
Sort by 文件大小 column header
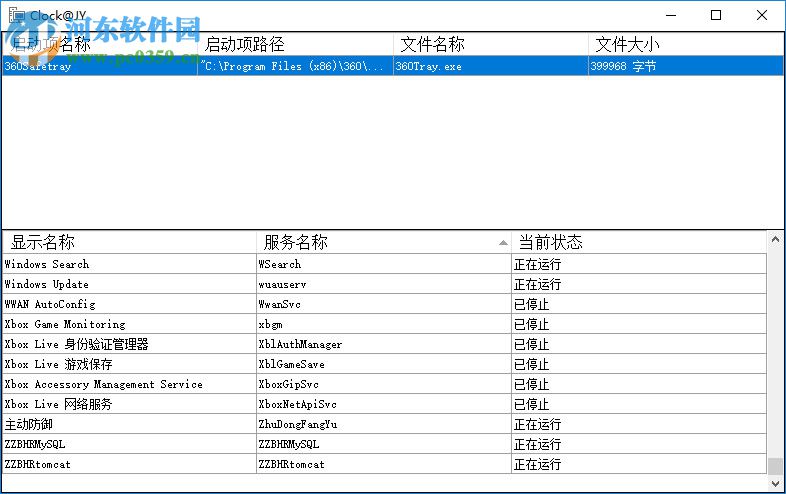click(686, 44)
